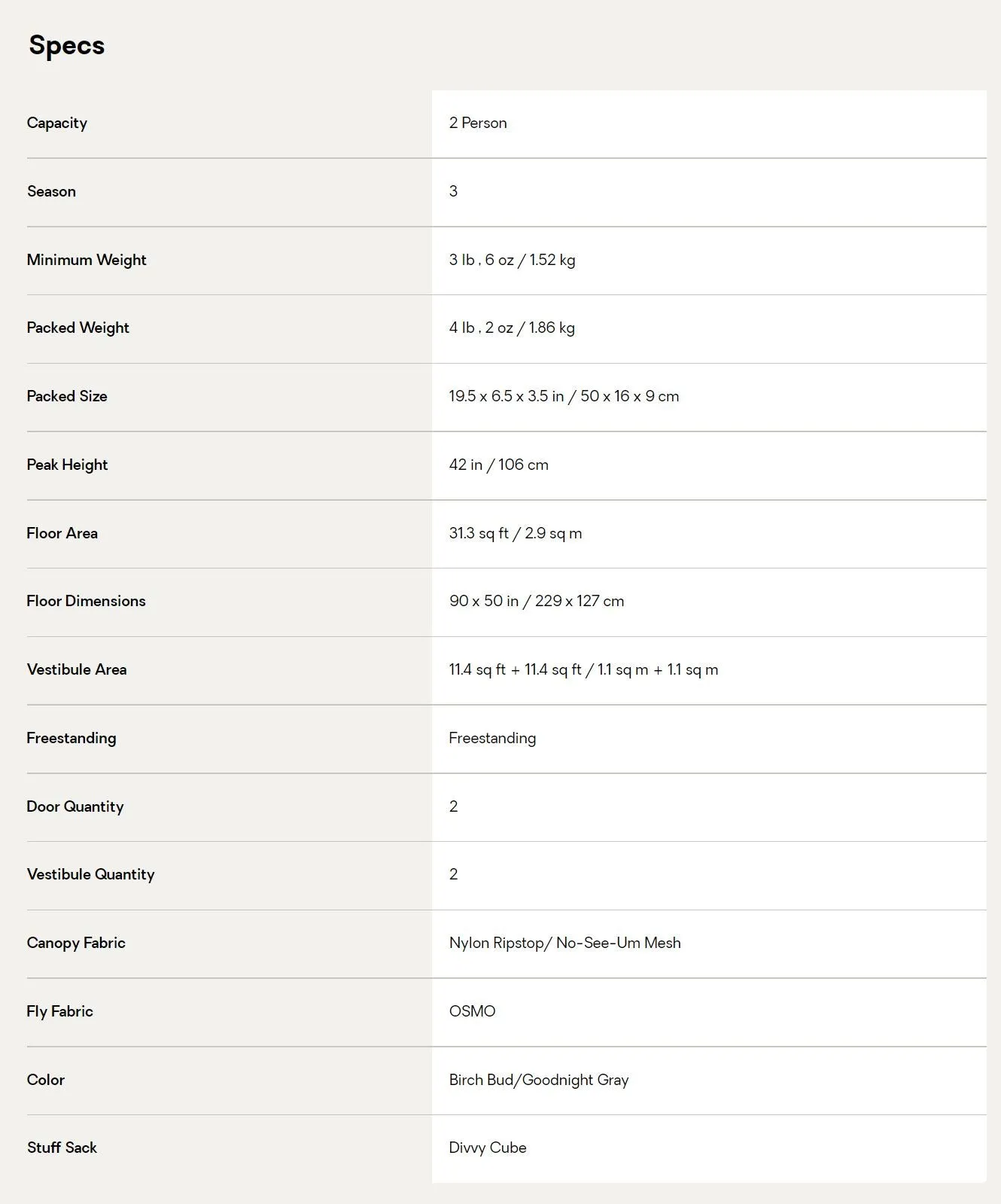Select the 4 lb, 2 oz packed weight value
This screenshot has width=1001, height=1204.
pyautogui.click(x=512, y=328)
